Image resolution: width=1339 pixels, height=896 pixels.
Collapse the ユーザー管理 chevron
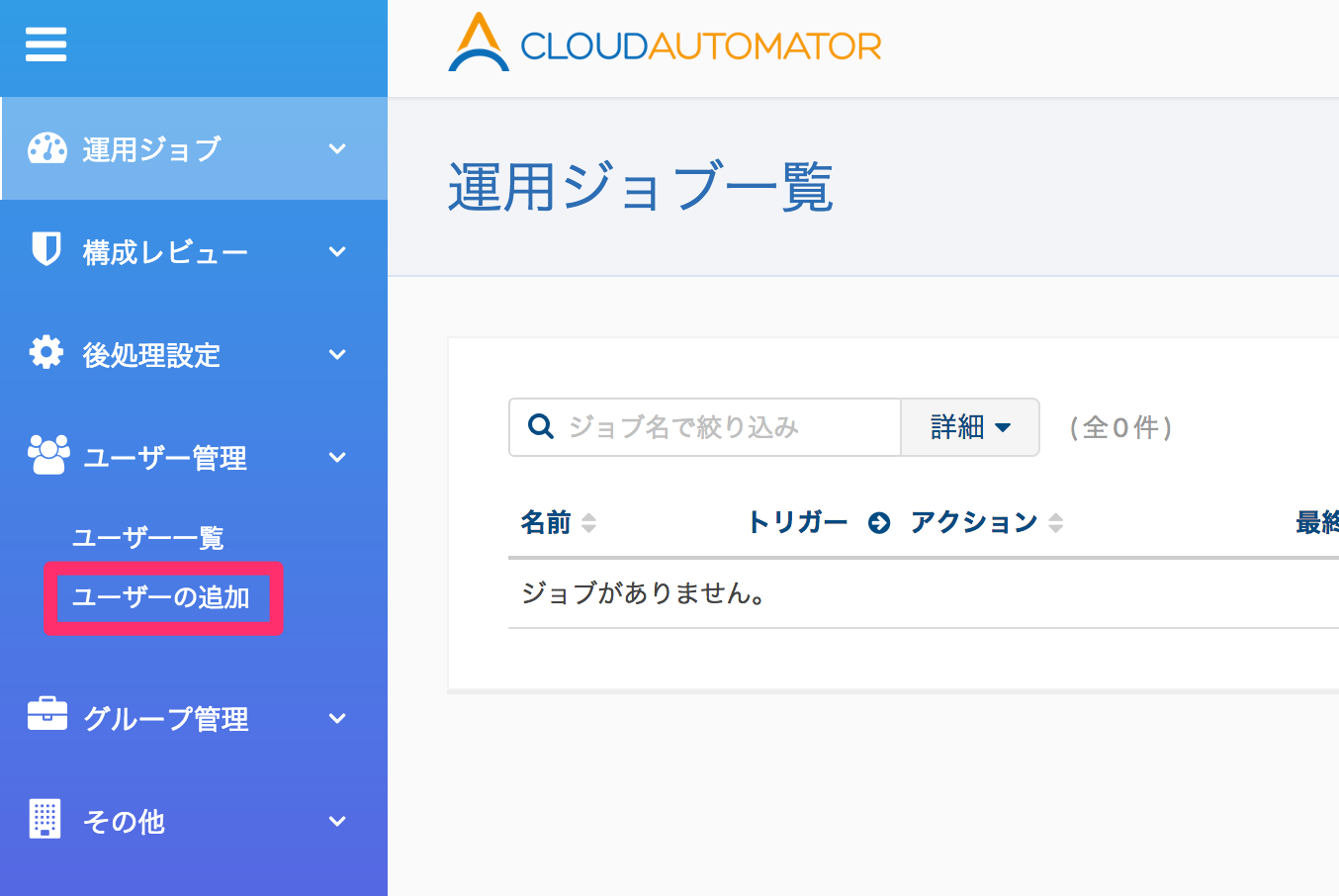click(337, 458)
